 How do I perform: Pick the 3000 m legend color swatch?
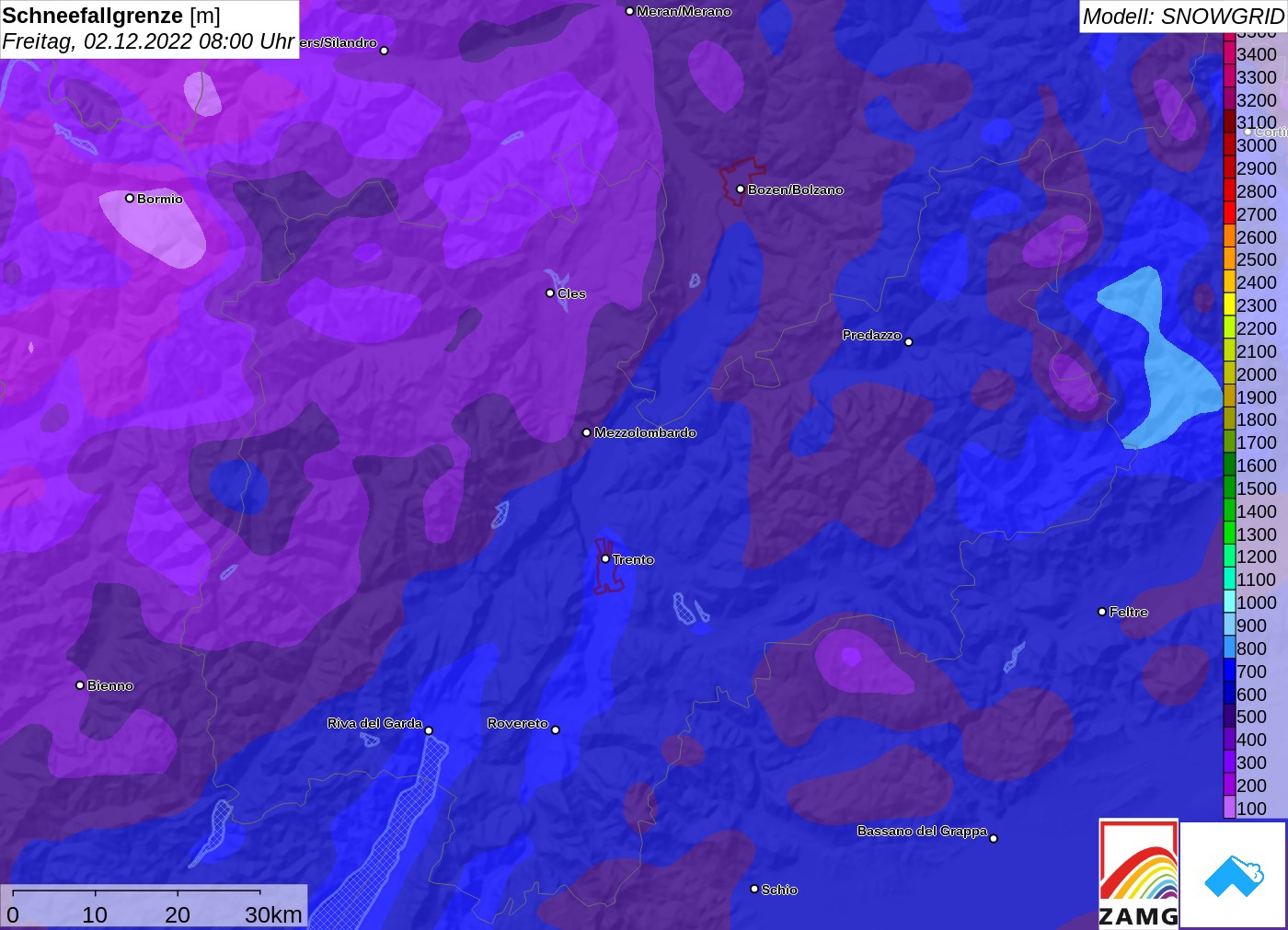coord(1229,145)
